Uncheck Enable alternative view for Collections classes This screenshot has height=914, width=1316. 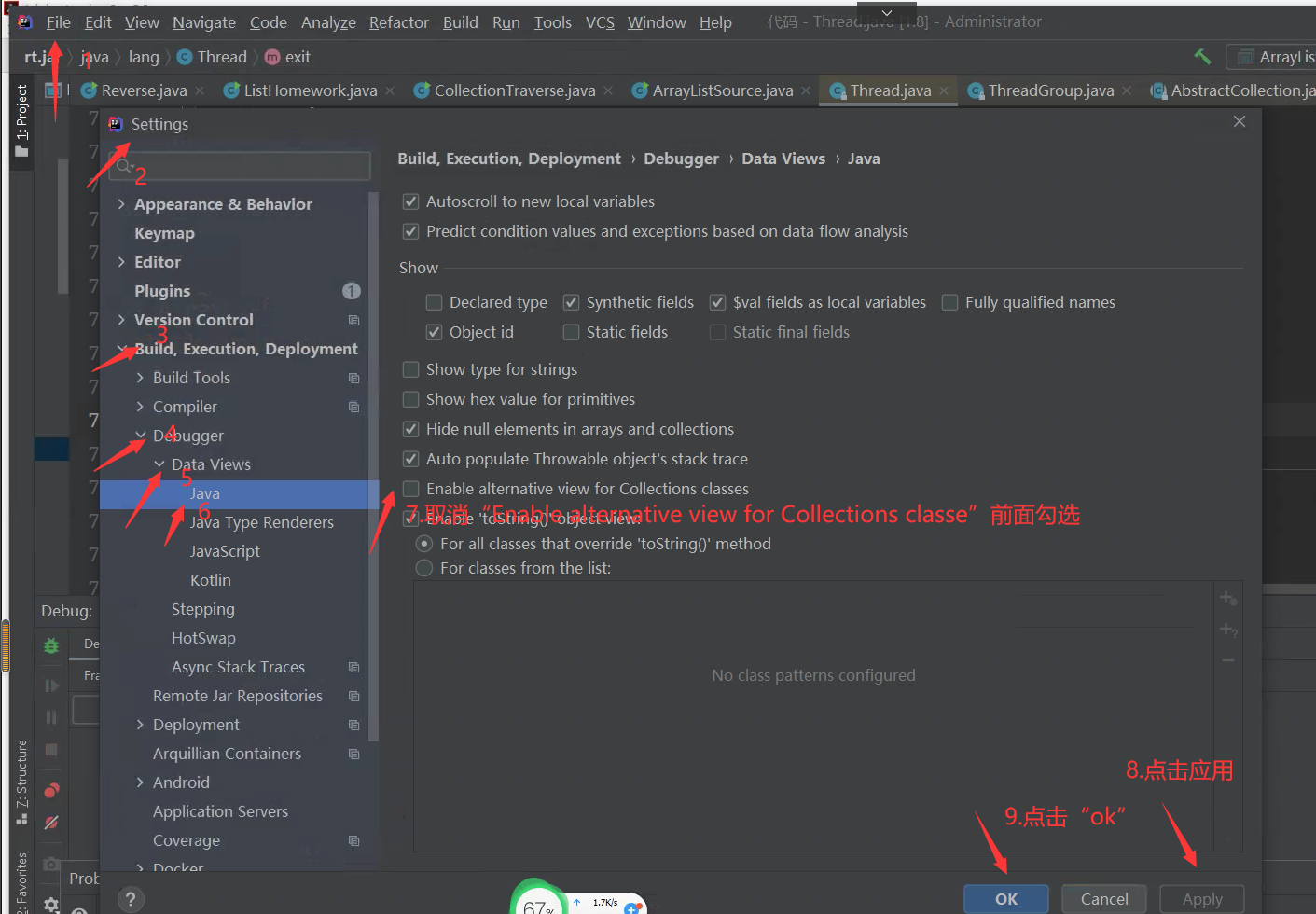(410, 488)
